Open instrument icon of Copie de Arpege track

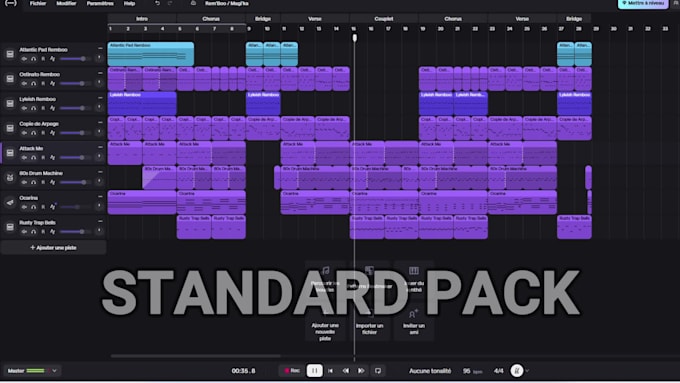(x=10, y=128)
